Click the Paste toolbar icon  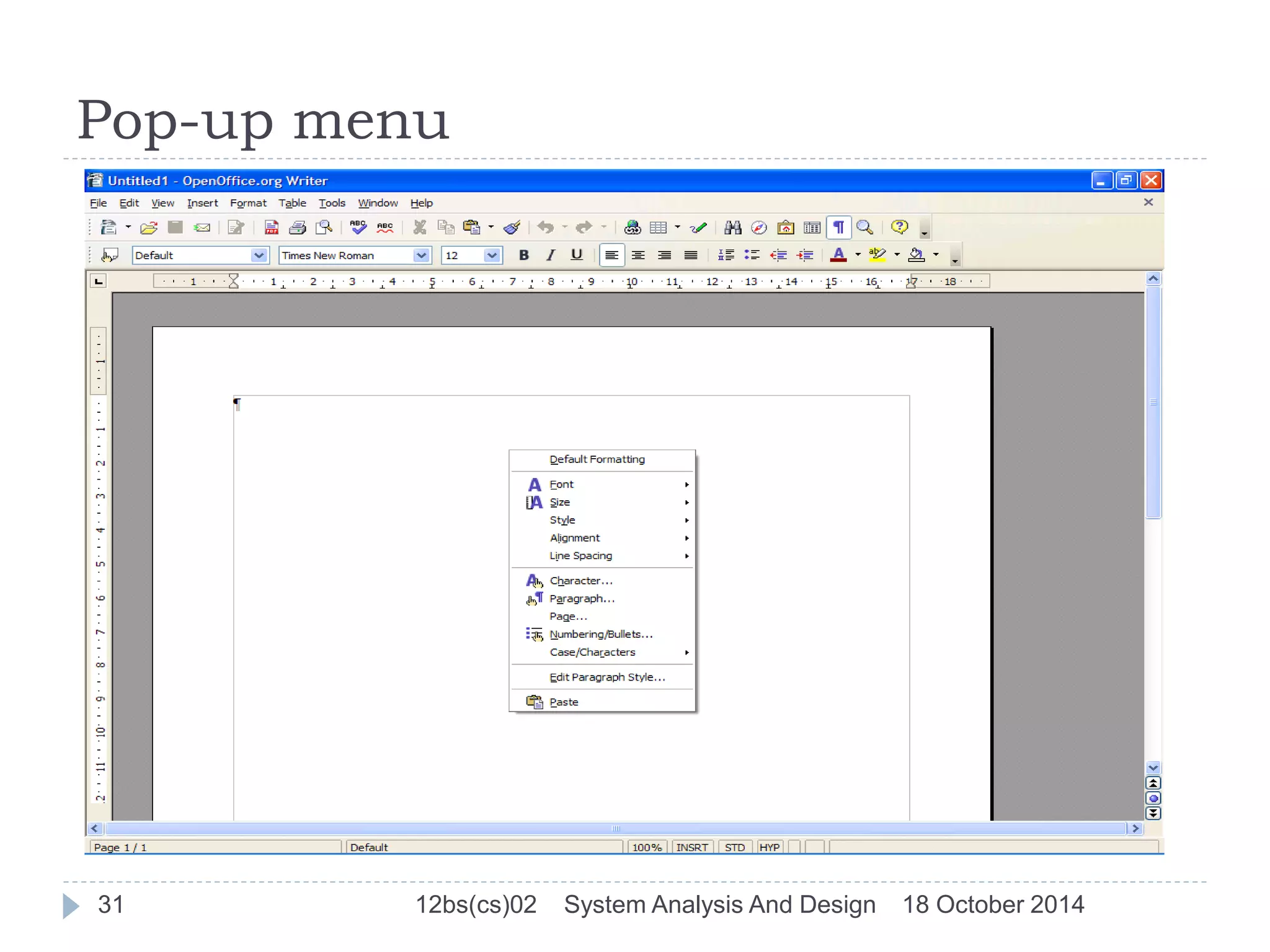coord(472,227)
